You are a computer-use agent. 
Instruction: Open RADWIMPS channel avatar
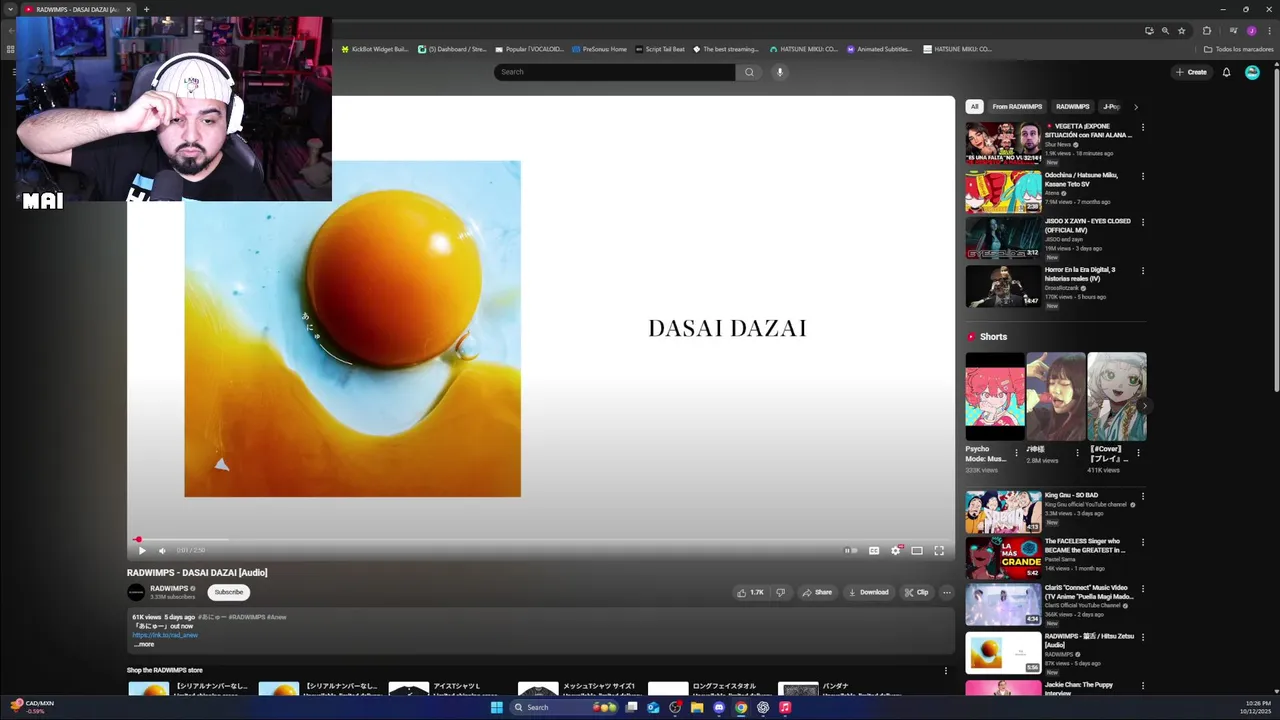136,592
